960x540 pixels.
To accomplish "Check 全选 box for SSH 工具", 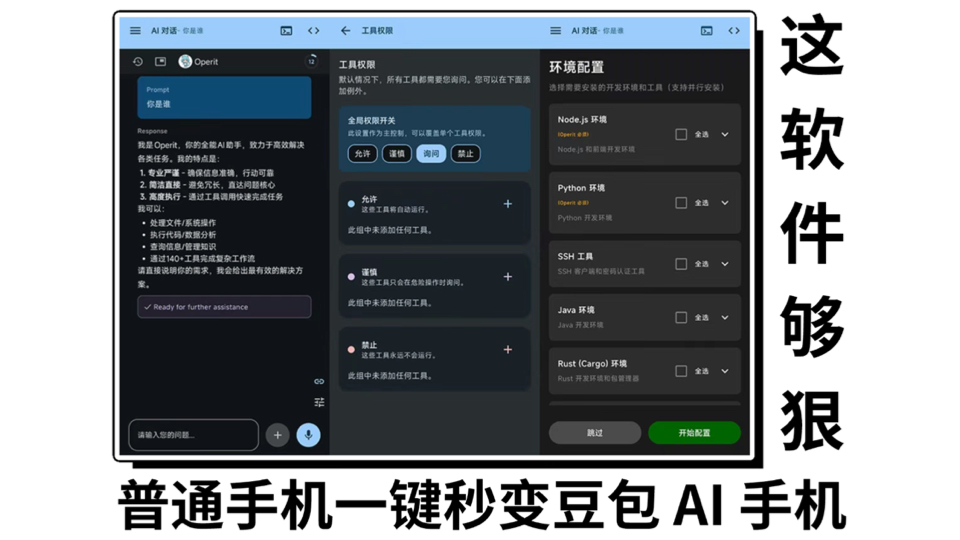I will [x=681, y=264].
